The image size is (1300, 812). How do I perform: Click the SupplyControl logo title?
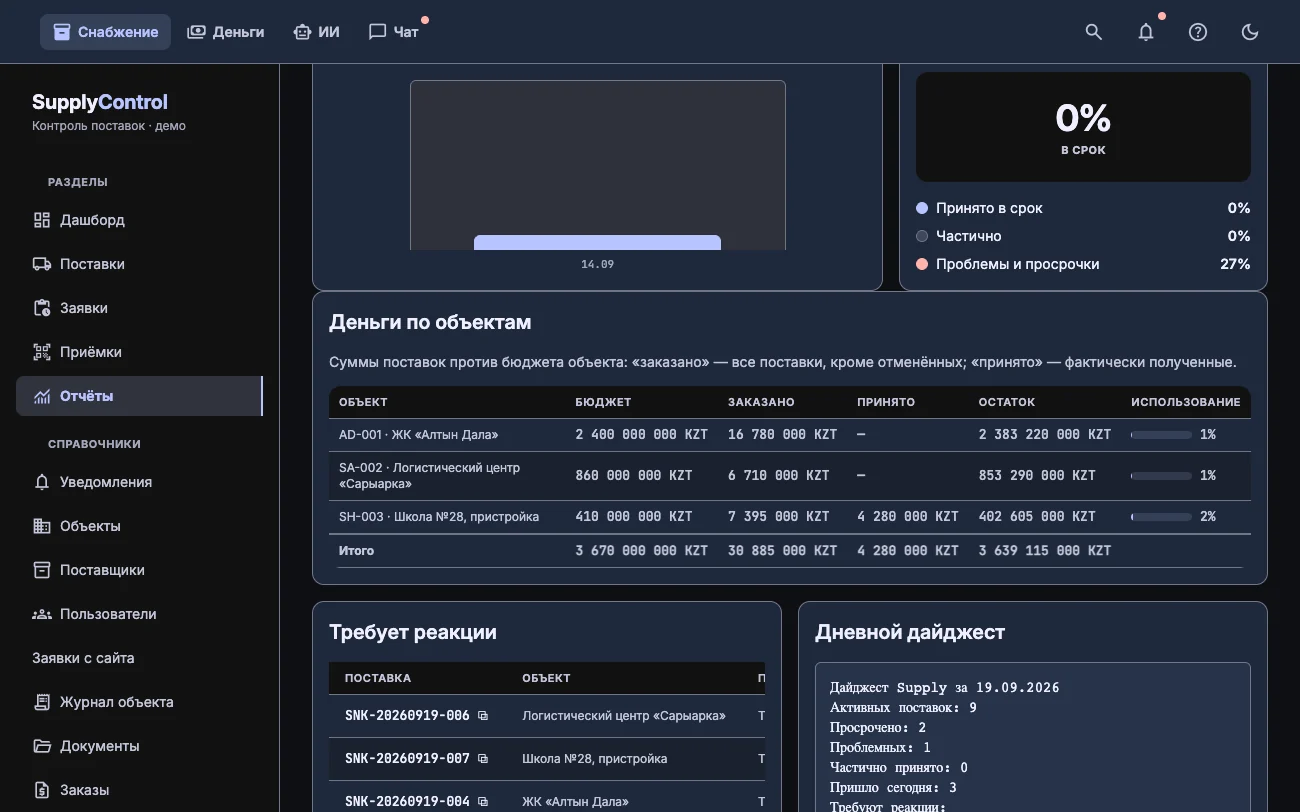click(x=100, y=102)
